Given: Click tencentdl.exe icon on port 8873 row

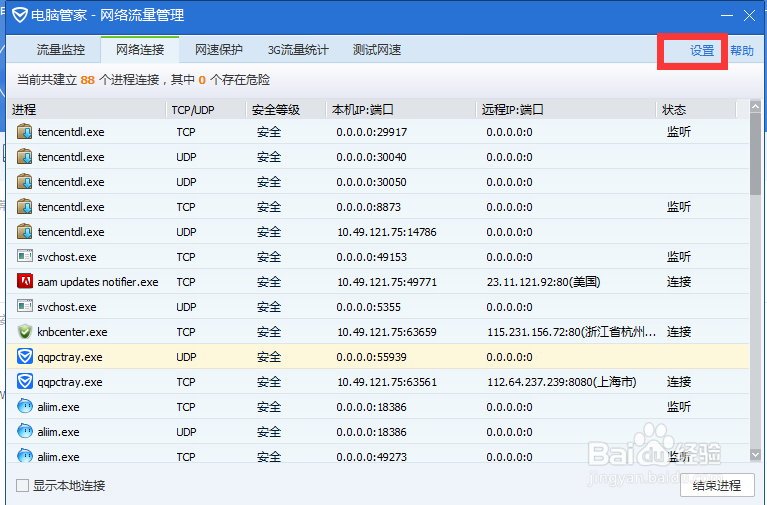Looking at the screenshot, I should [x=24, y=207].
